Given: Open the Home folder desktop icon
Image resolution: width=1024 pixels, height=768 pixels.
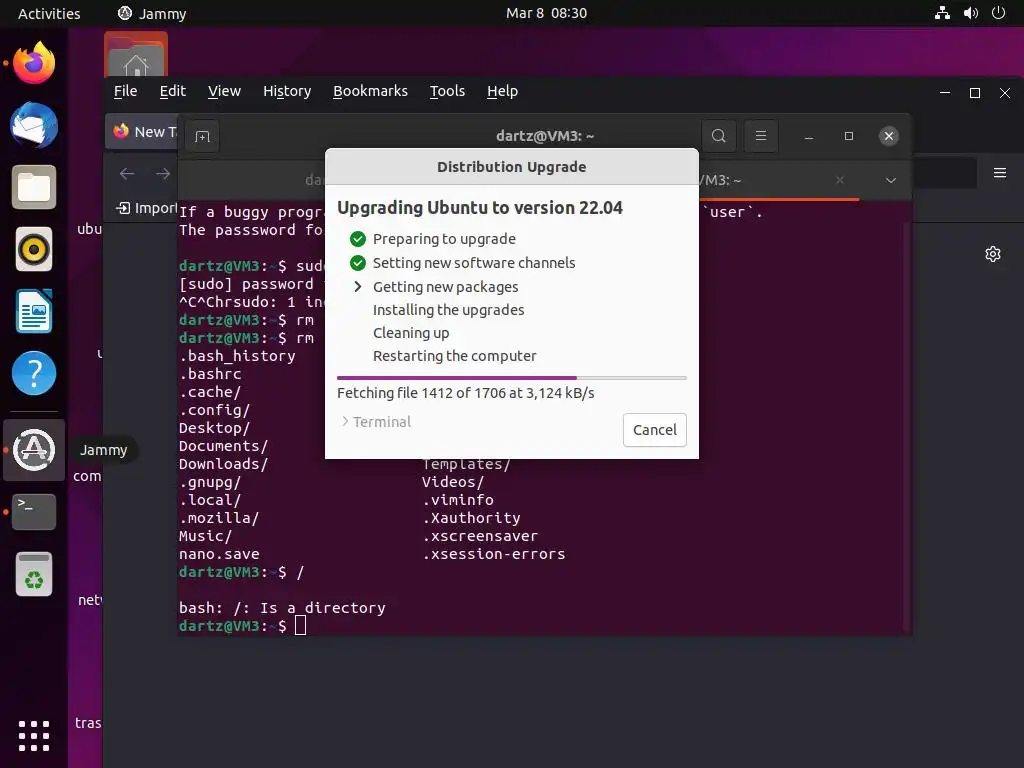Looking at the screenshot, I should (136, 55).
